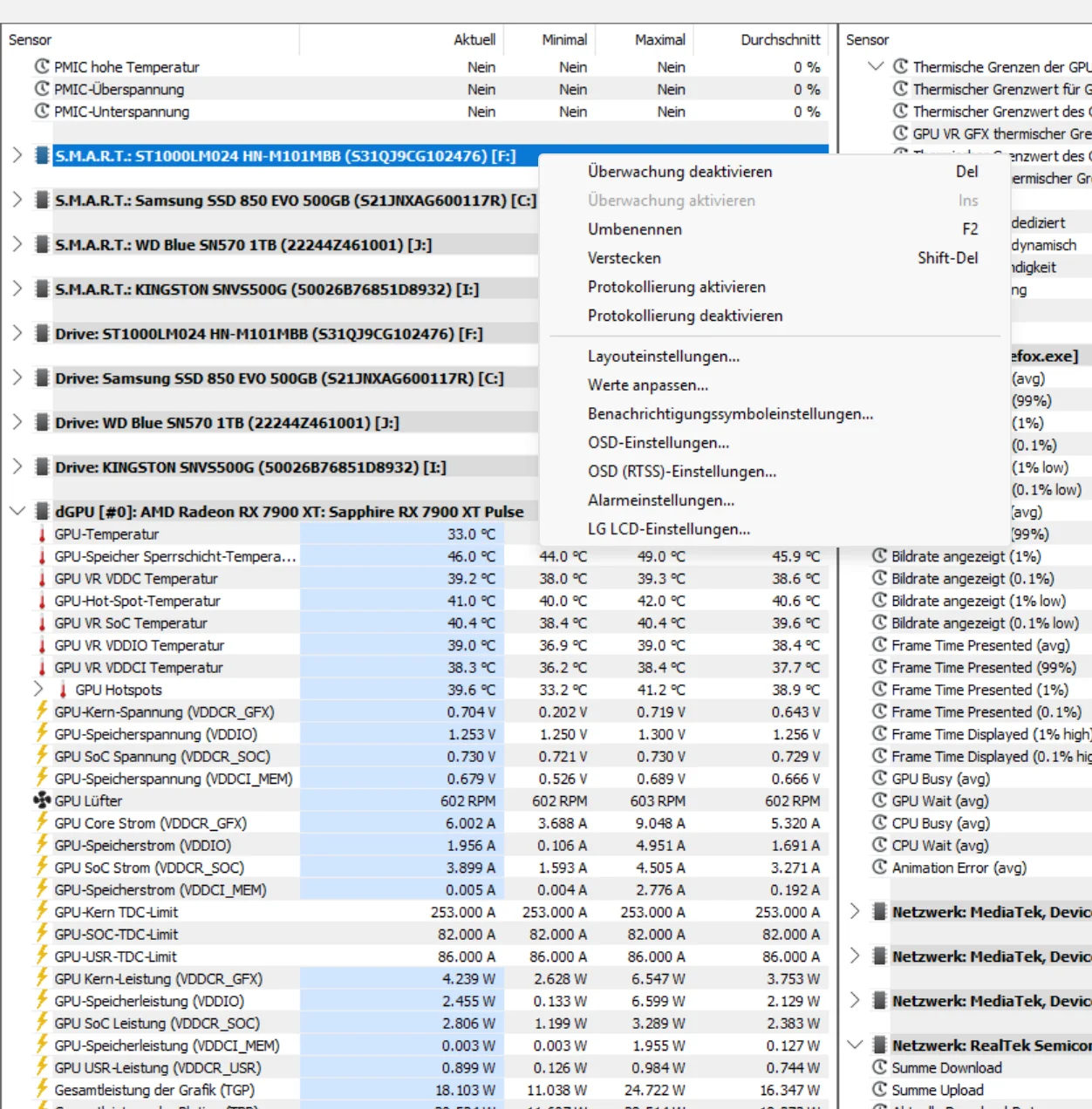The height and width of the screenshot is (1109, 1092).
Task: Click the clock icon beside Summe Download
Action: click(x=880, y=1067)
